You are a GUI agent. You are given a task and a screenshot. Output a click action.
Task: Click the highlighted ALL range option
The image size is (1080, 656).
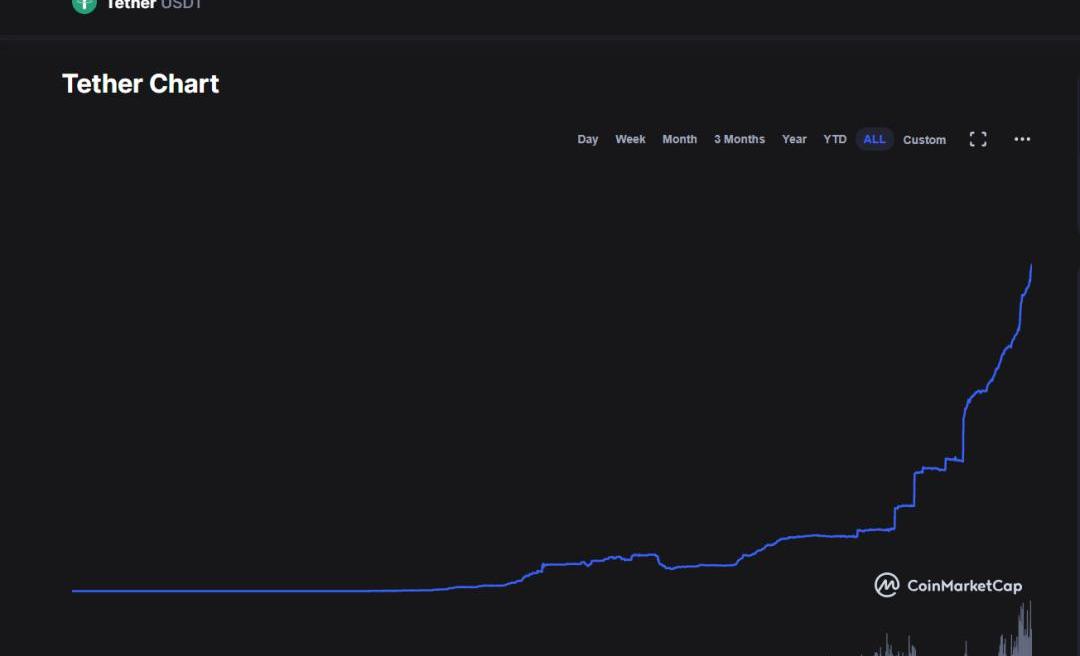tap(874, 139)
